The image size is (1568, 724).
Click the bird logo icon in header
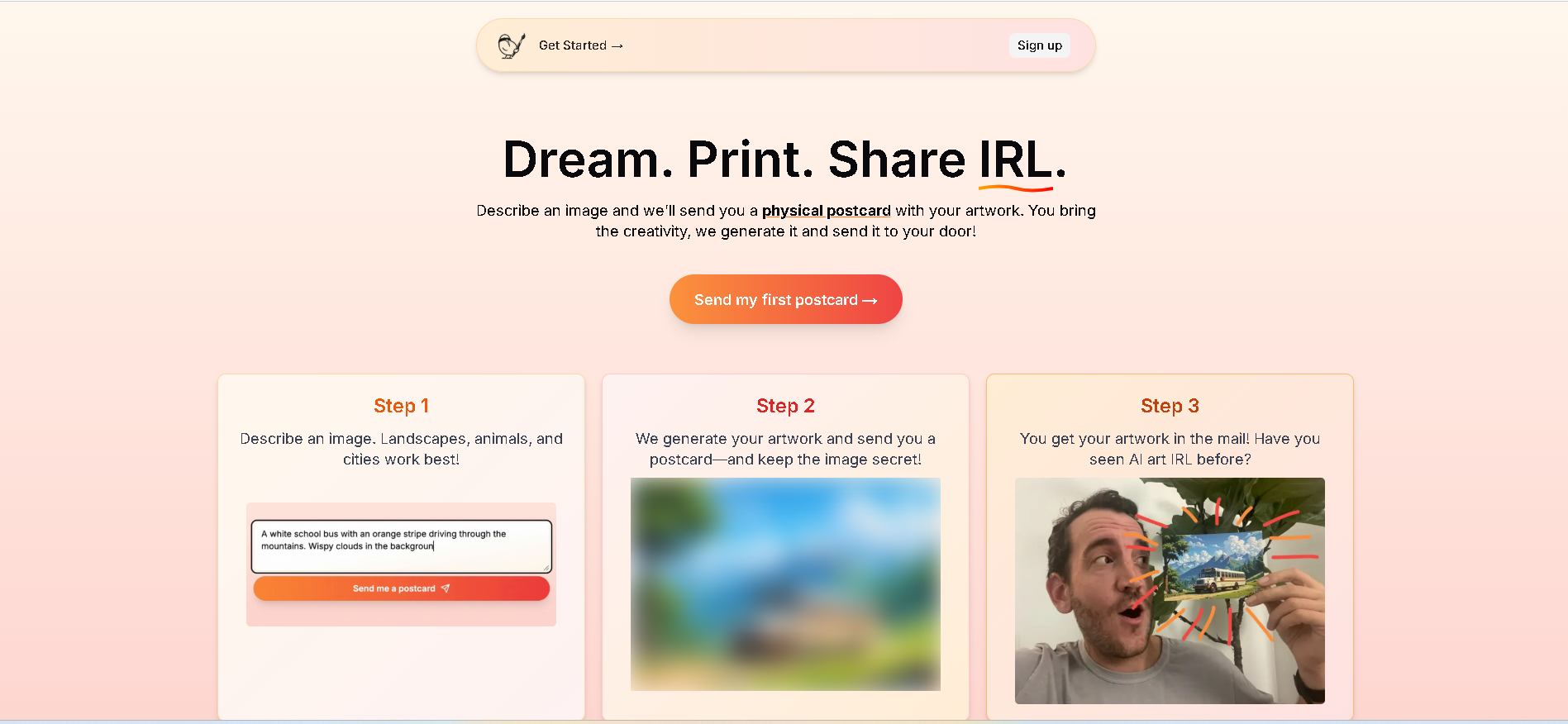click(512, 45)
